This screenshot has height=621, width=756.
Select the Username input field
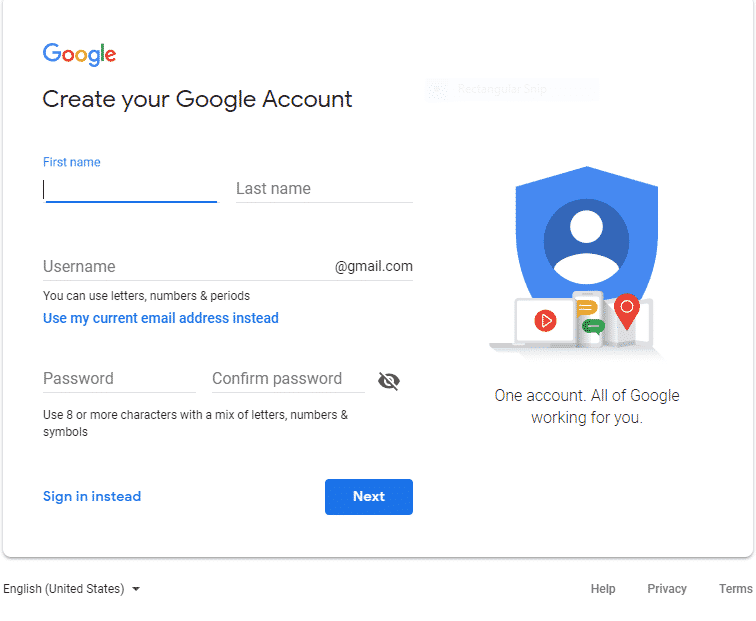pos(185,267)
